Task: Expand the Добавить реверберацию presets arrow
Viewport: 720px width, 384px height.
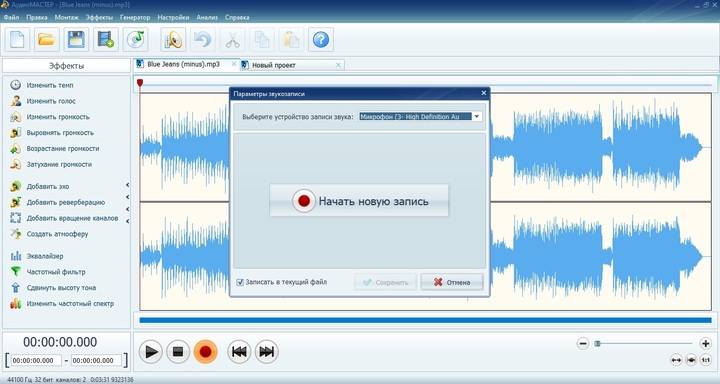Action: click(127, 197)
